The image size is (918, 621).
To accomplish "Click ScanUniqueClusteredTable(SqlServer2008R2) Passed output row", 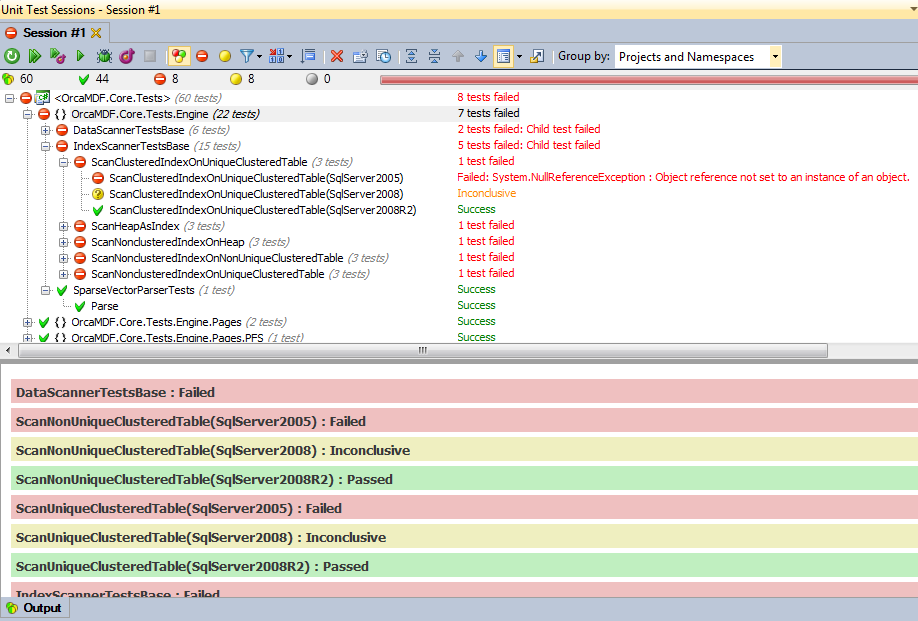I will tap(464, 566).
